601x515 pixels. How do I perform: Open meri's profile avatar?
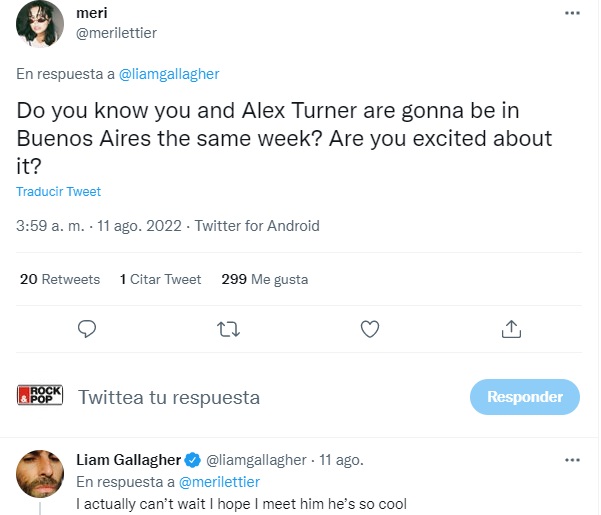(41, 24)
